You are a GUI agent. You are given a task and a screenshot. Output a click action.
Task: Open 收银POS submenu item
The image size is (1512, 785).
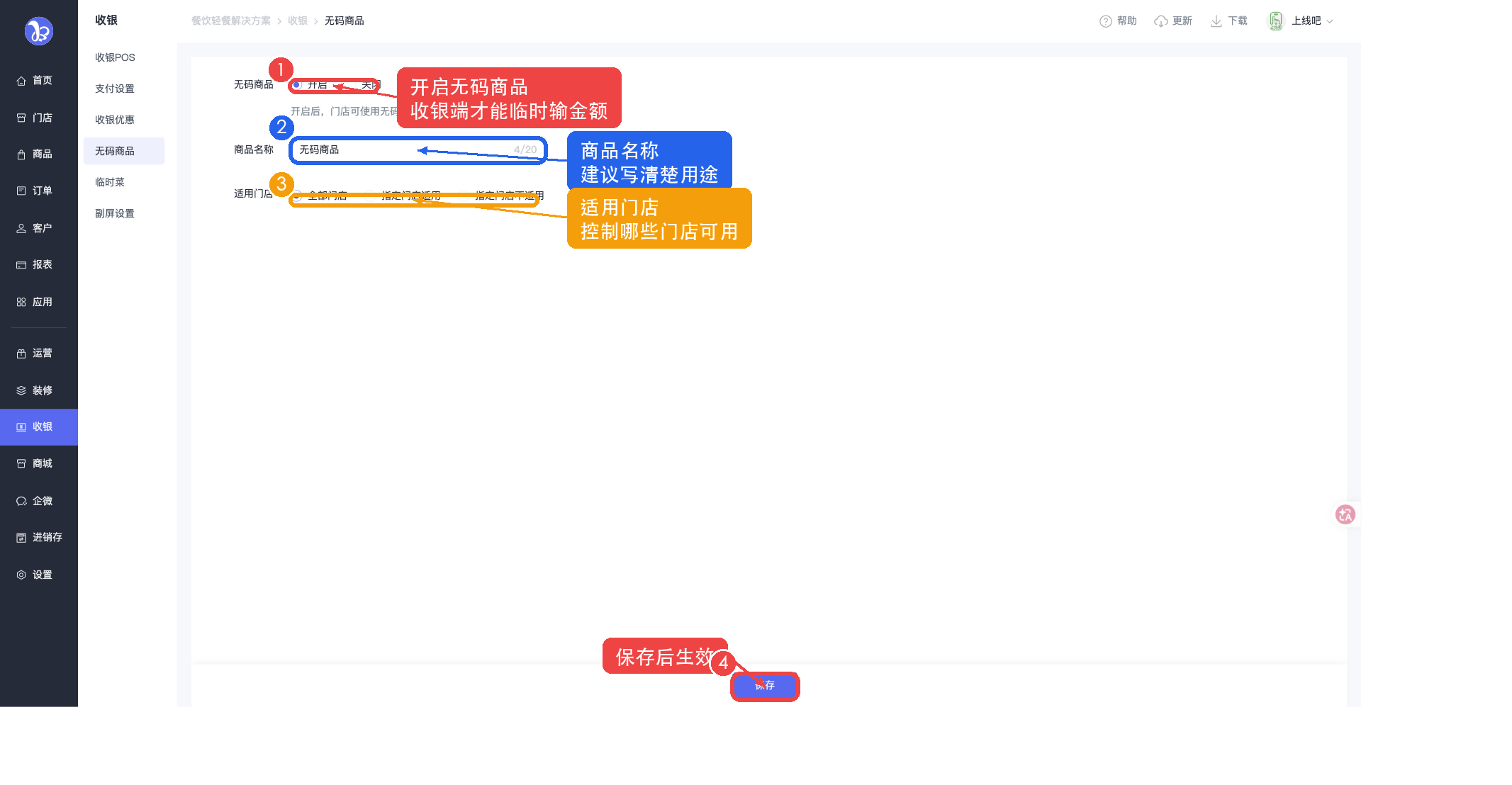pos(115,57)
